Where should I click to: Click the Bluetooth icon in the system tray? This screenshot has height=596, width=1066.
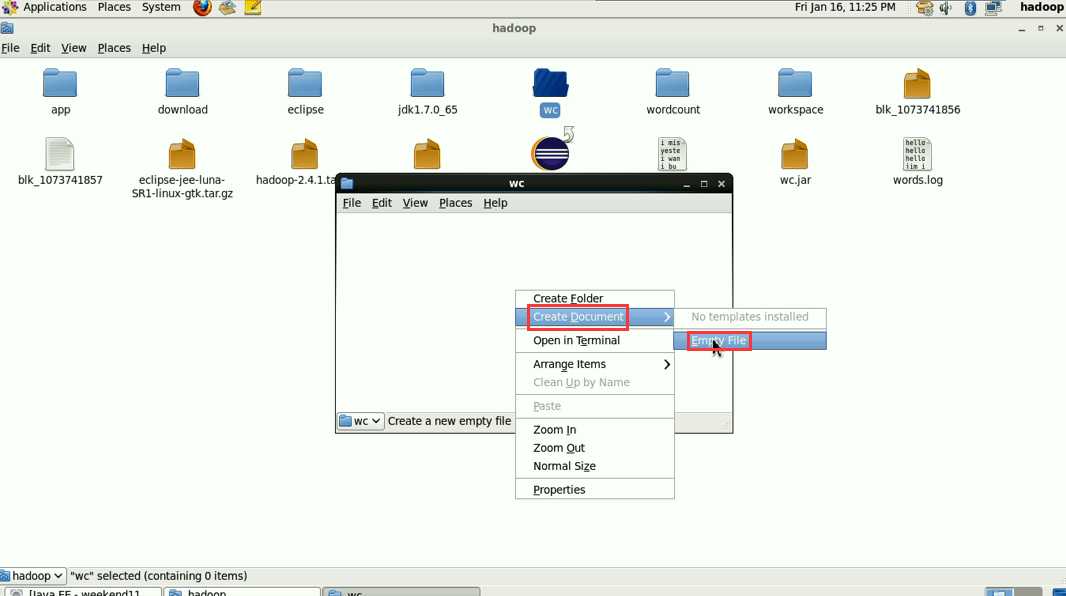coord(970,7)
